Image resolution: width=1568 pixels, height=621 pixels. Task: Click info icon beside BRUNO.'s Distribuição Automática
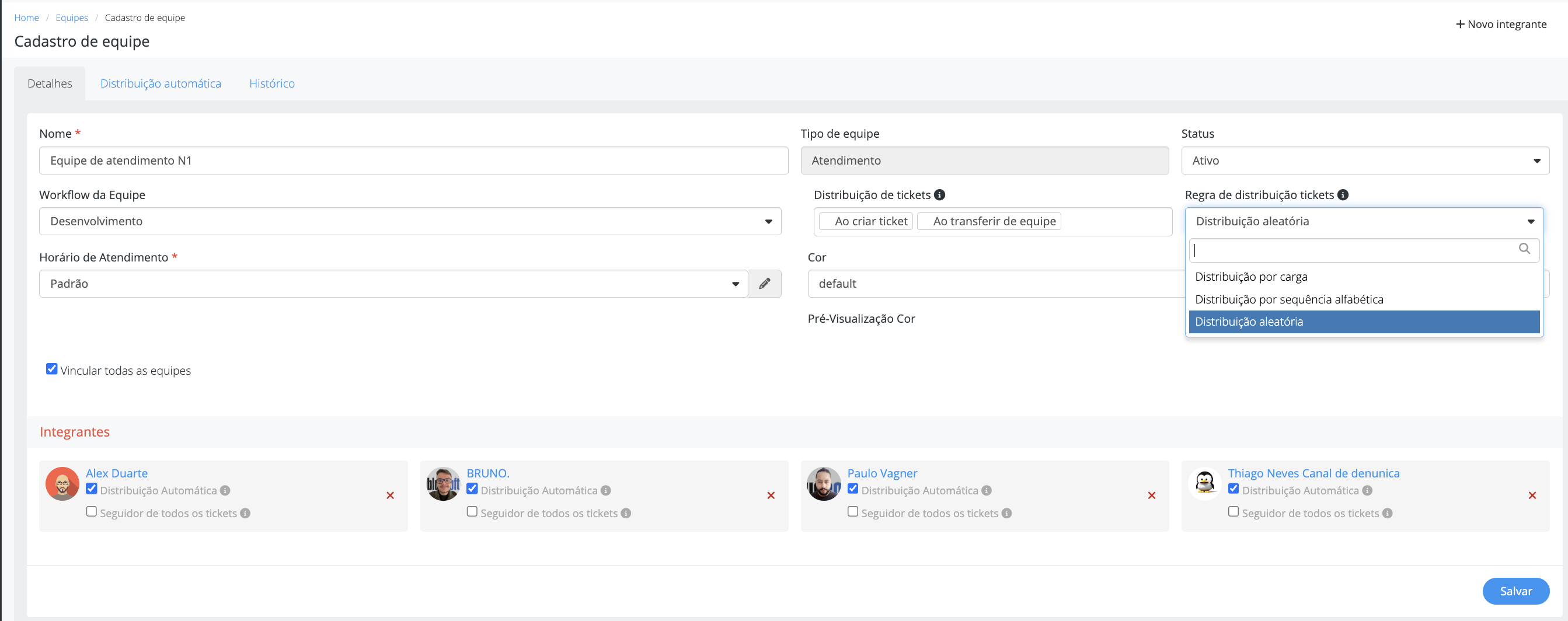605,490
